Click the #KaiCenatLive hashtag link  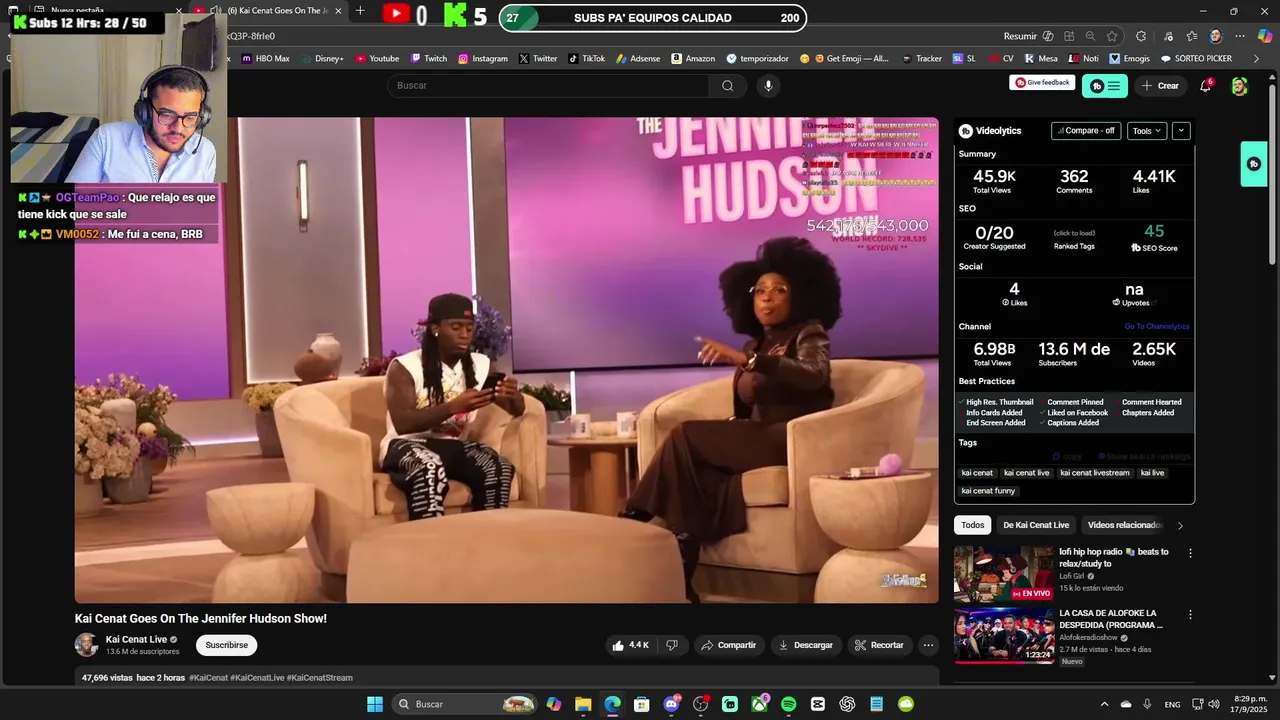click(x=257, y=678)
